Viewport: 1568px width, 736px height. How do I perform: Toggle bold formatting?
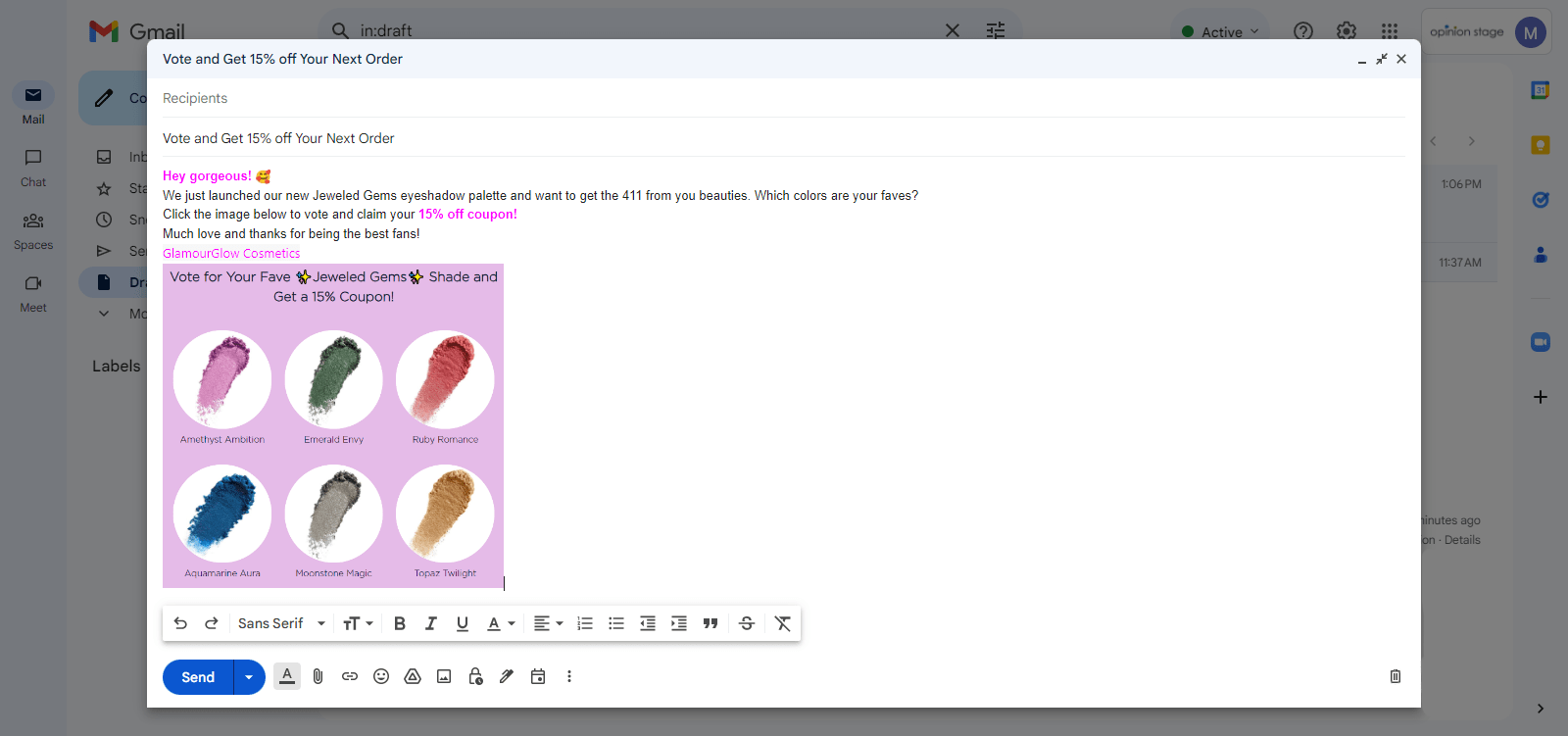(x=399, y=623)
